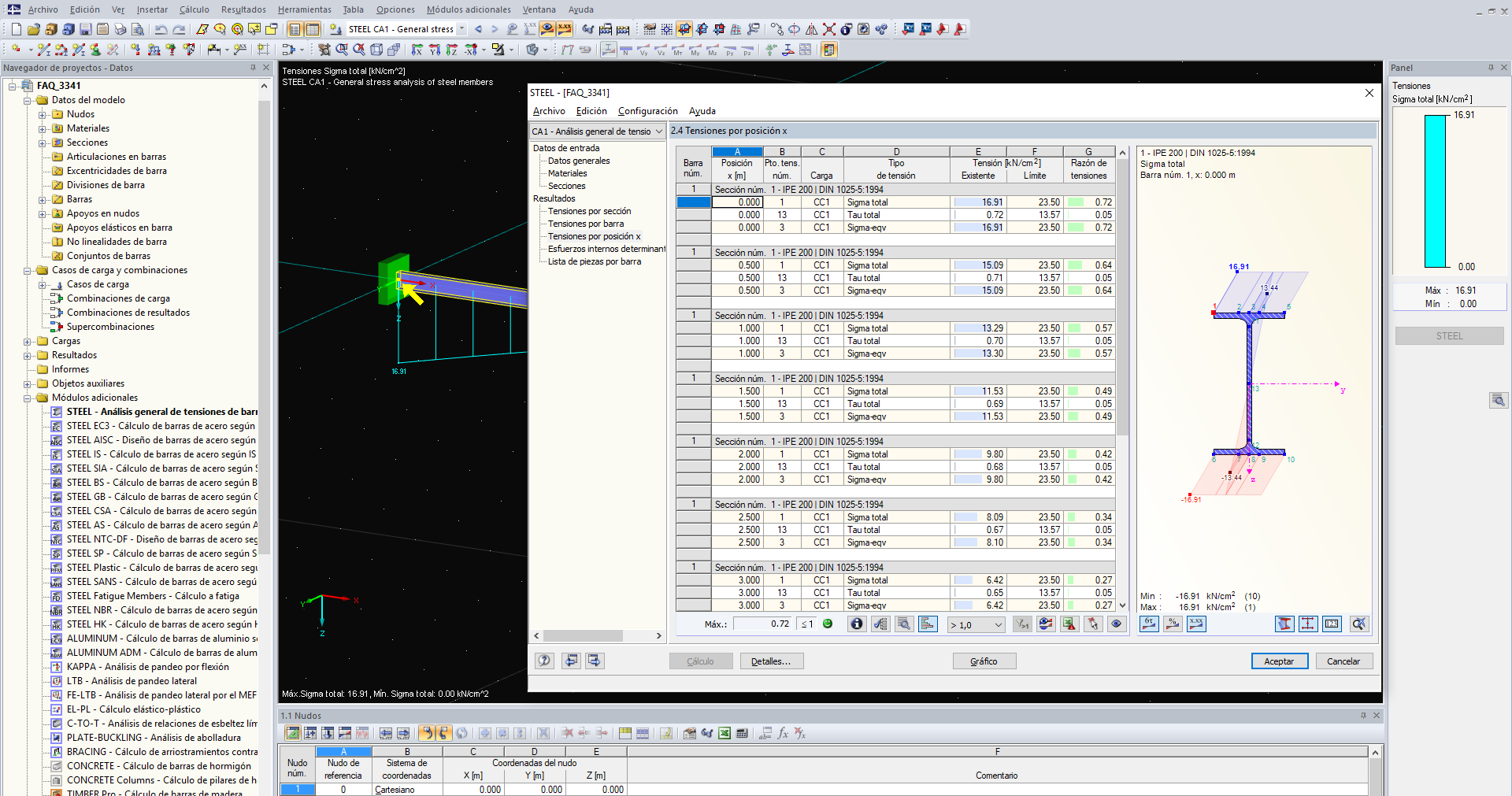Click the Excel export icon in the dialog
1512x796 pixels.
(1069, 624)
